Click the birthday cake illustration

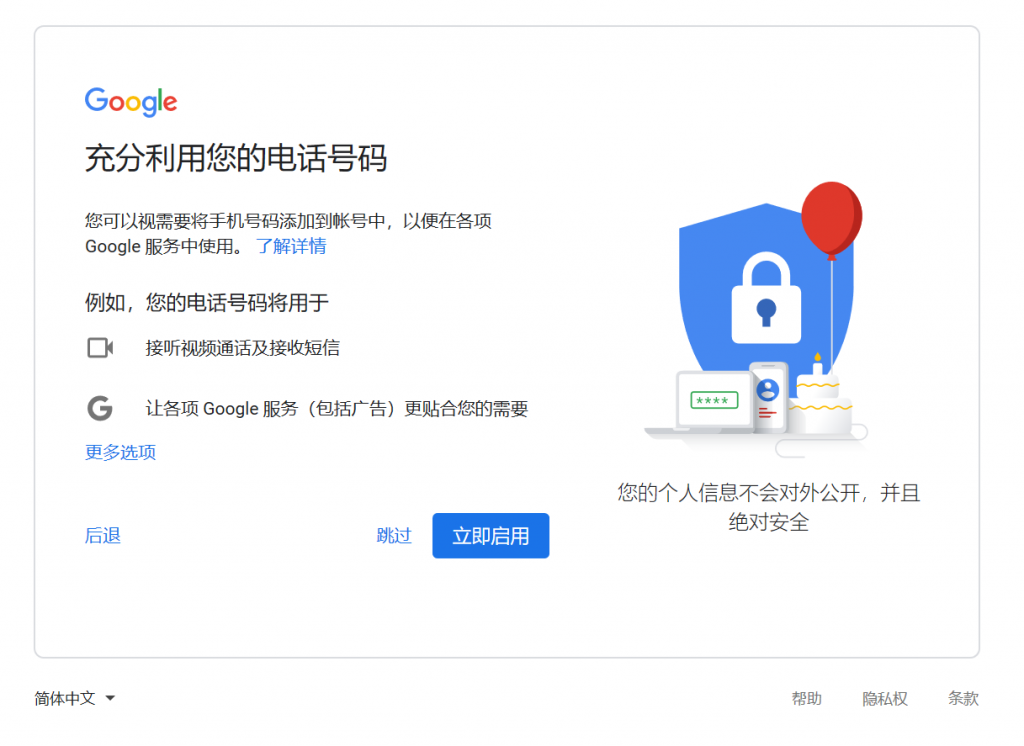820,400
